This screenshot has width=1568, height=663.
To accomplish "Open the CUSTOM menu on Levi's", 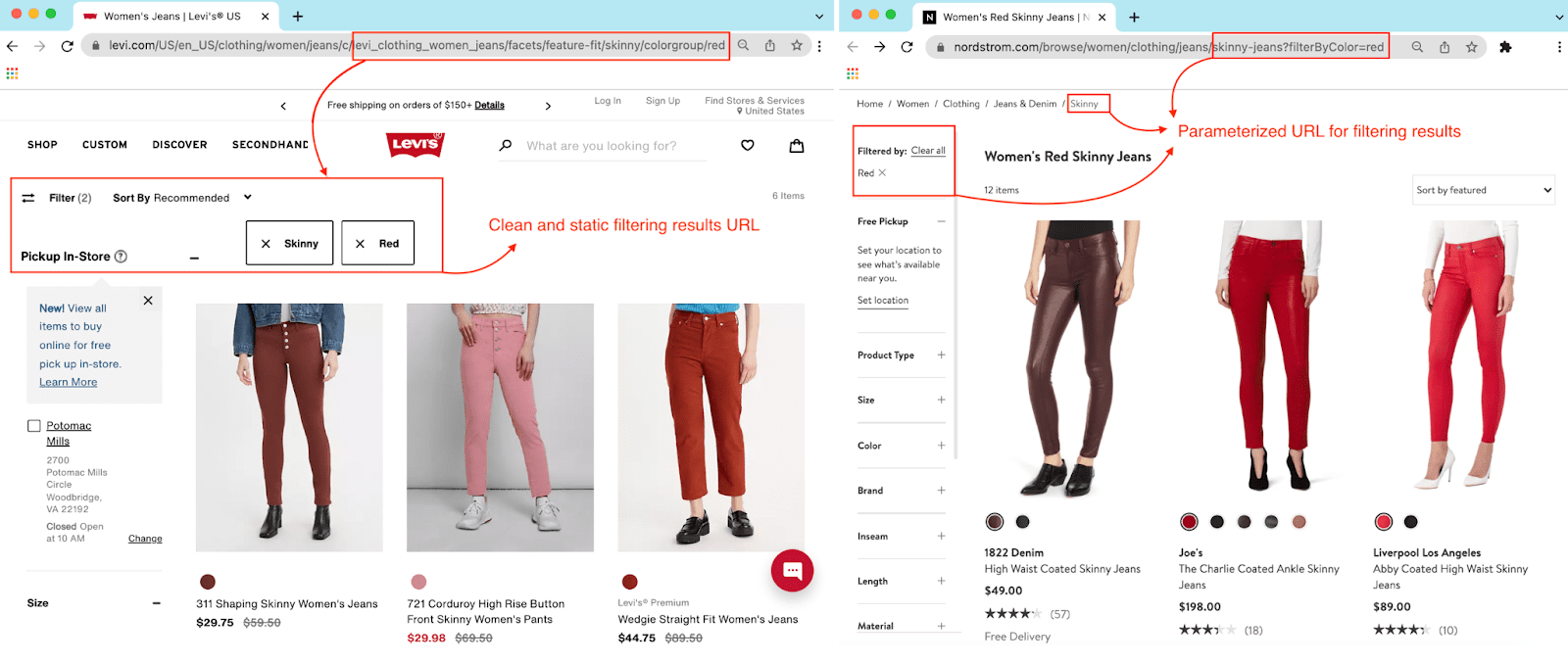I will point(105,145).
